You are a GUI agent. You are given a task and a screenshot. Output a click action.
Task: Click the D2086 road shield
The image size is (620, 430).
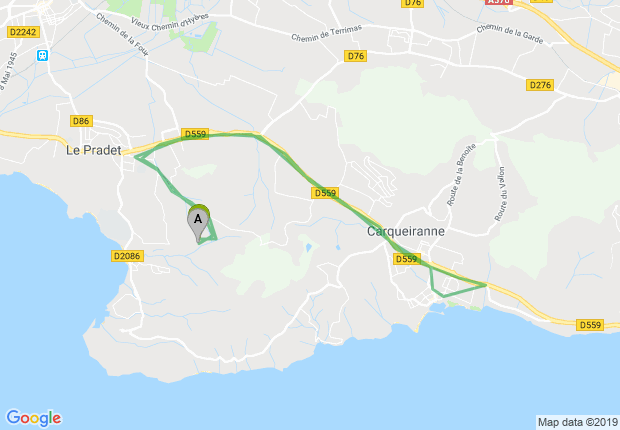tap(127, 256)
